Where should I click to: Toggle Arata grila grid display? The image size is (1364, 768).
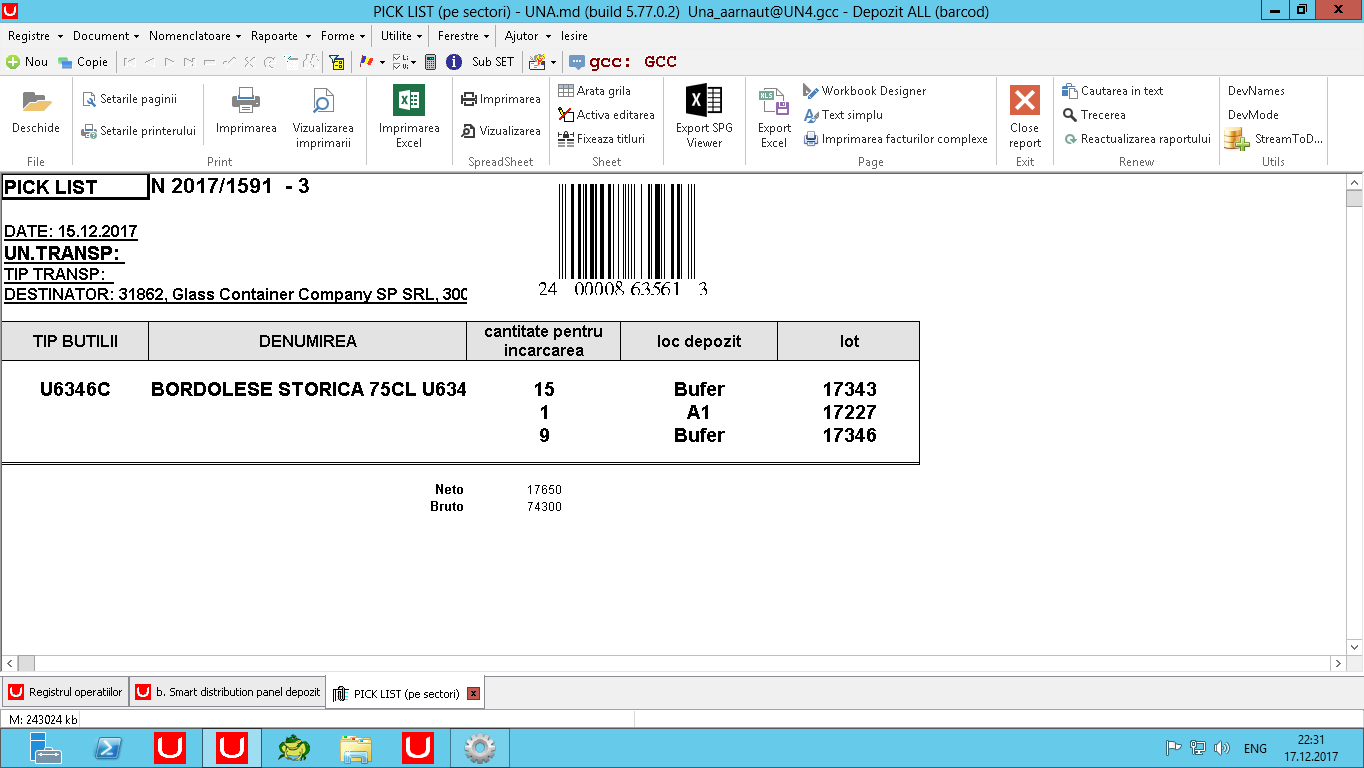[595, 91]
